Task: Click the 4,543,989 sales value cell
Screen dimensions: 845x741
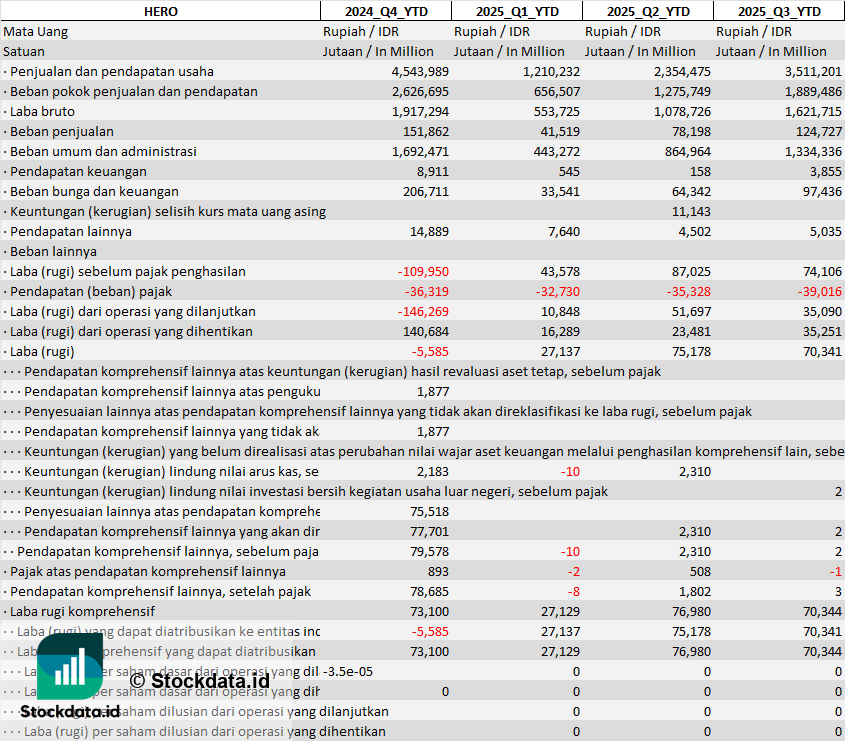Action: click(x=420, y=72)
